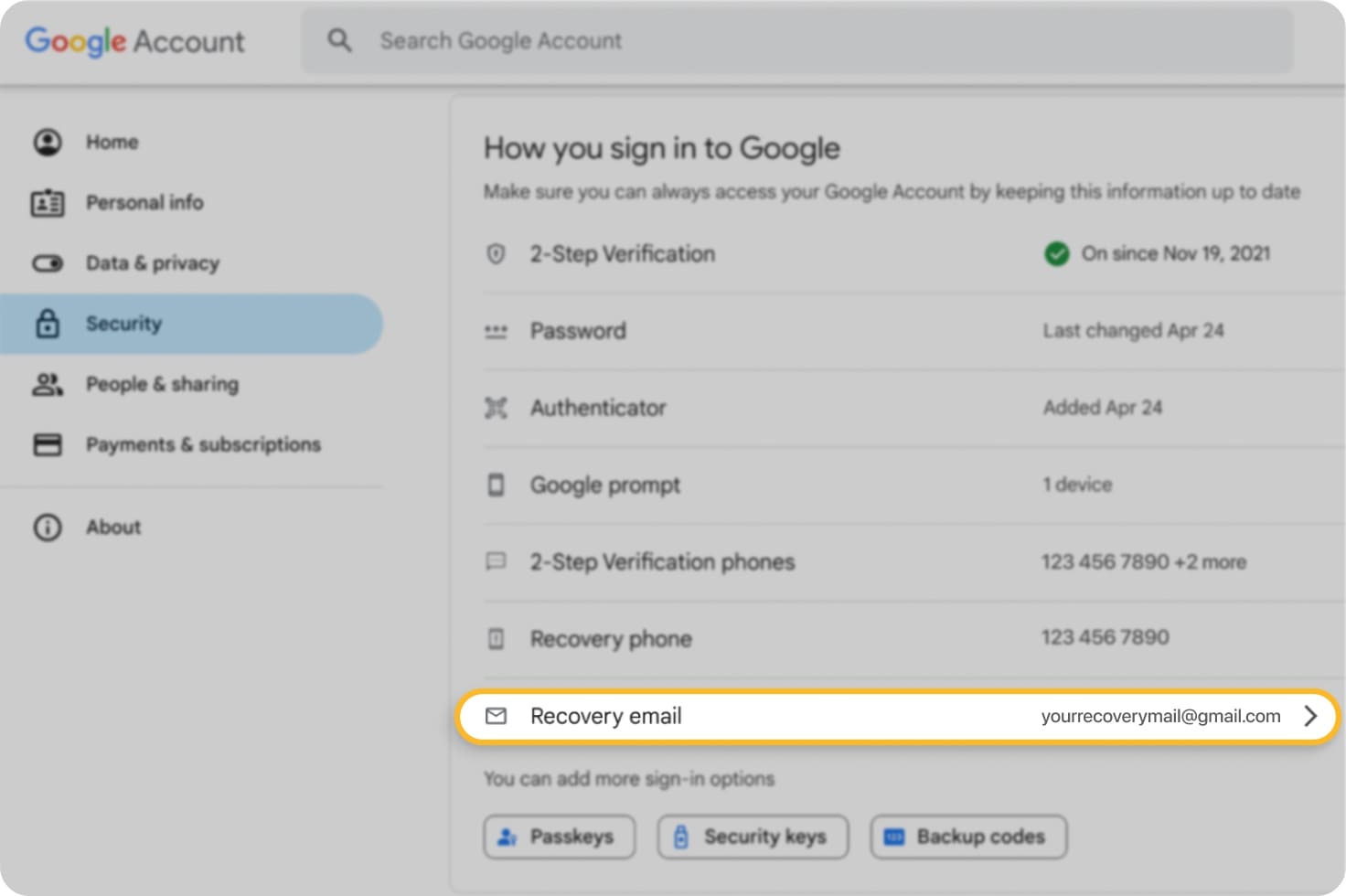Click the Home icon in sidebar
This screenshot has width=1346, height=896.
(x=47, y=142)
